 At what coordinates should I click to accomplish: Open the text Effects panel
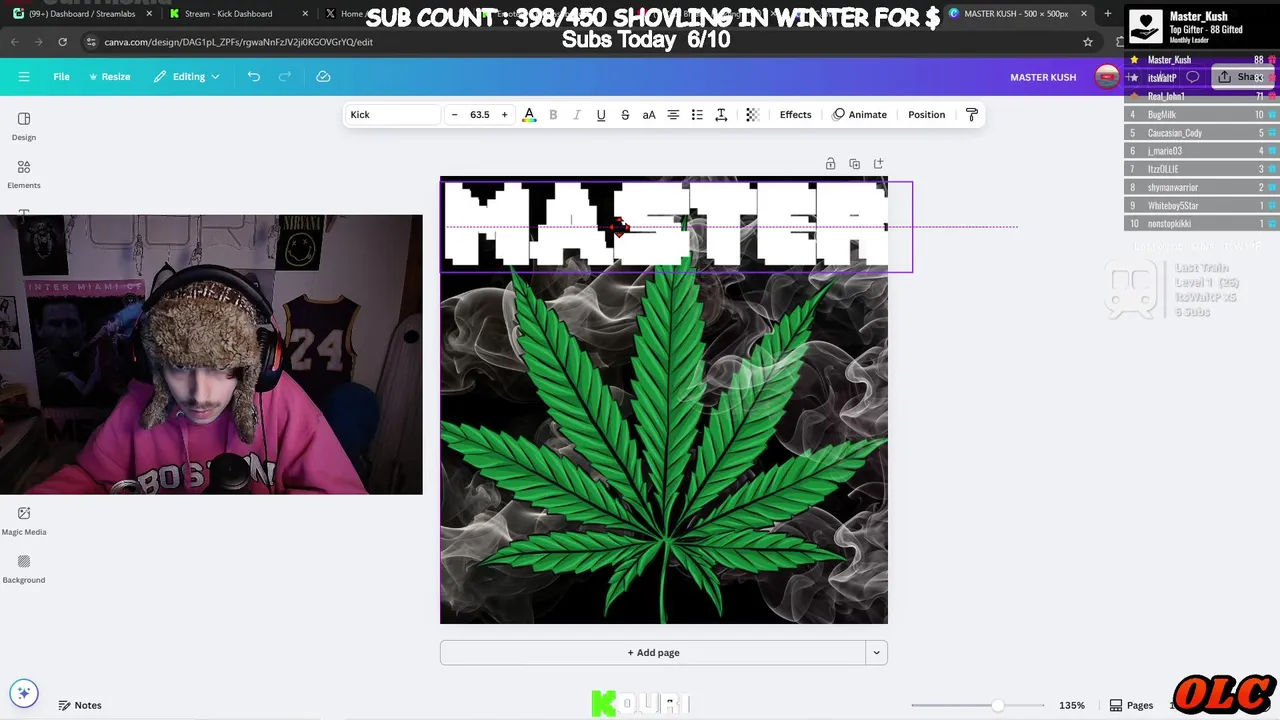[796, 115]
